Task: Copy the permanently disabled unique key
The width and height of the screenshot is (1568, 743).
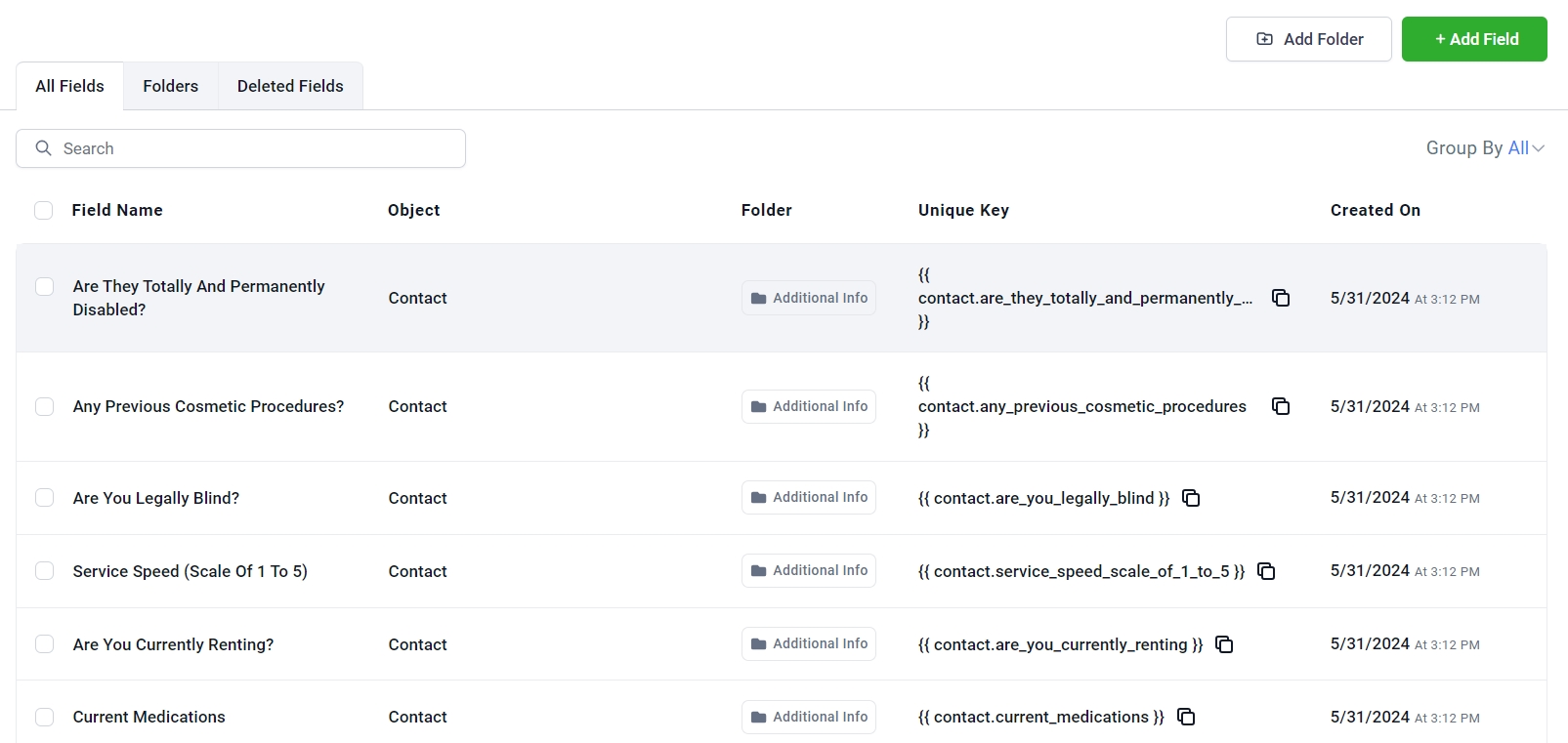Action: [1281, 298]
